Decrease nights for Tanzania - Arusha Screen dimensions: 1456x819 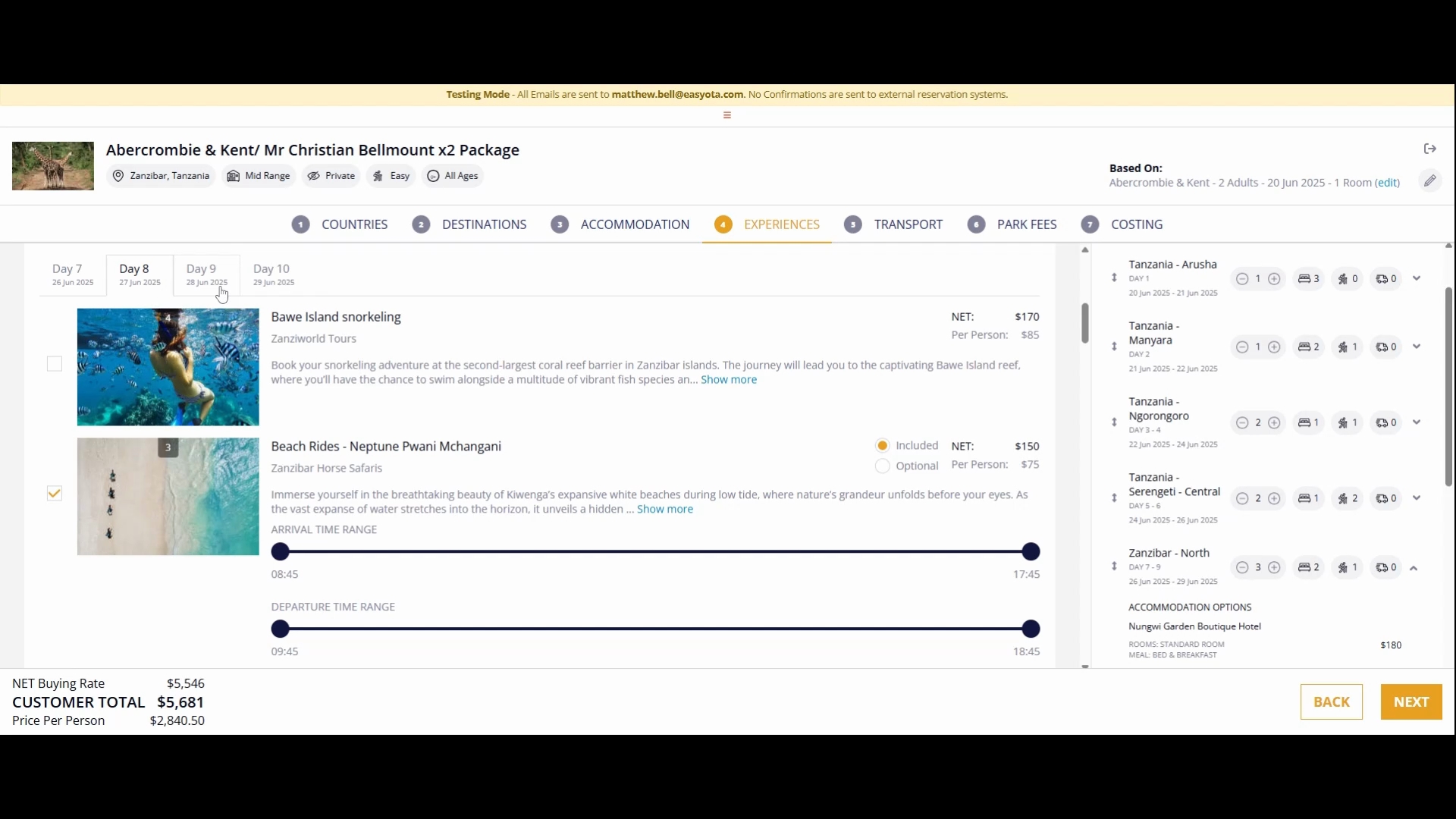1241,279
